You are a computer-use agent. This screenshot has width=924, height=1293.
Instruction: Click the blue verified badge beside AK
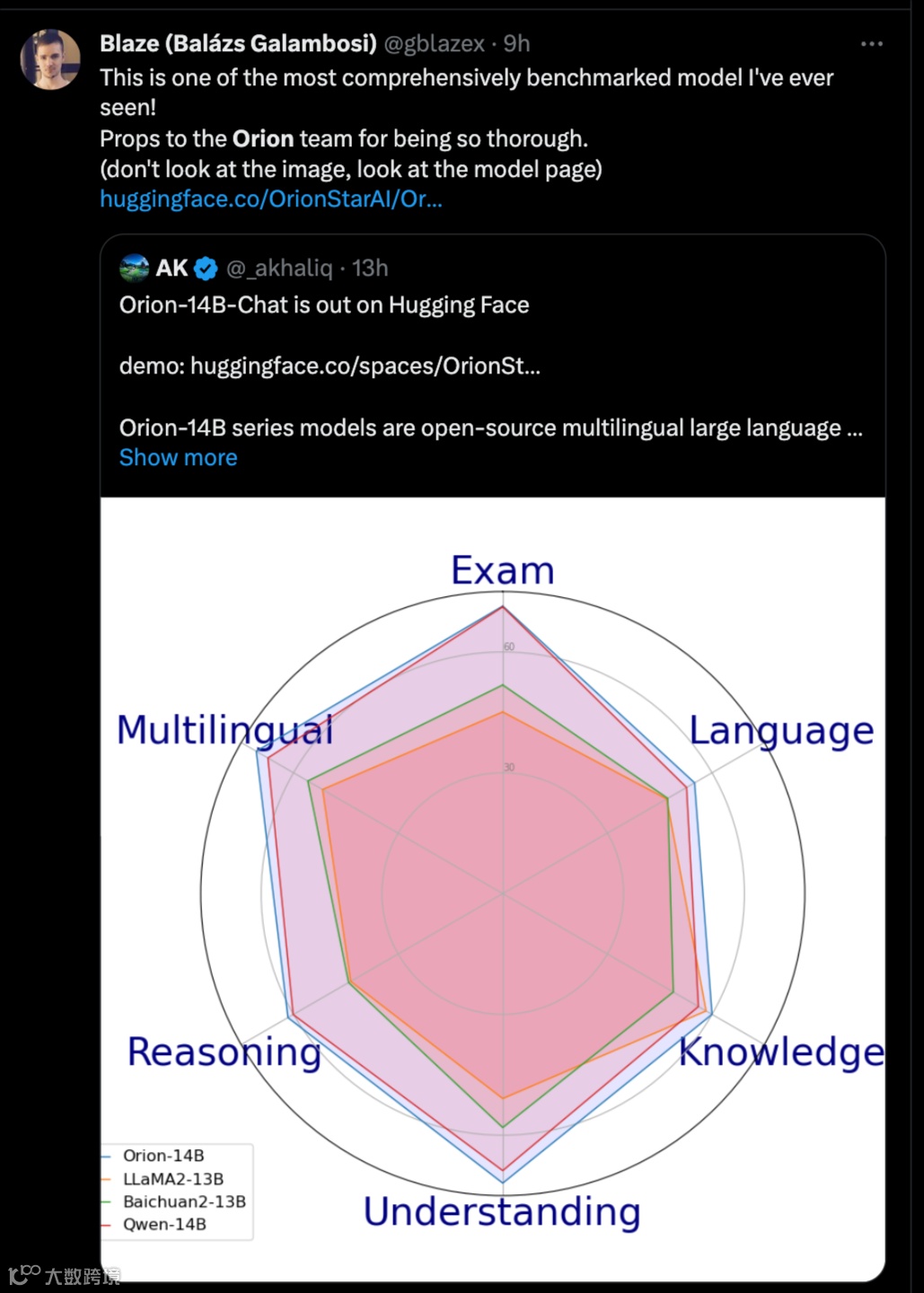pos(206,268)
